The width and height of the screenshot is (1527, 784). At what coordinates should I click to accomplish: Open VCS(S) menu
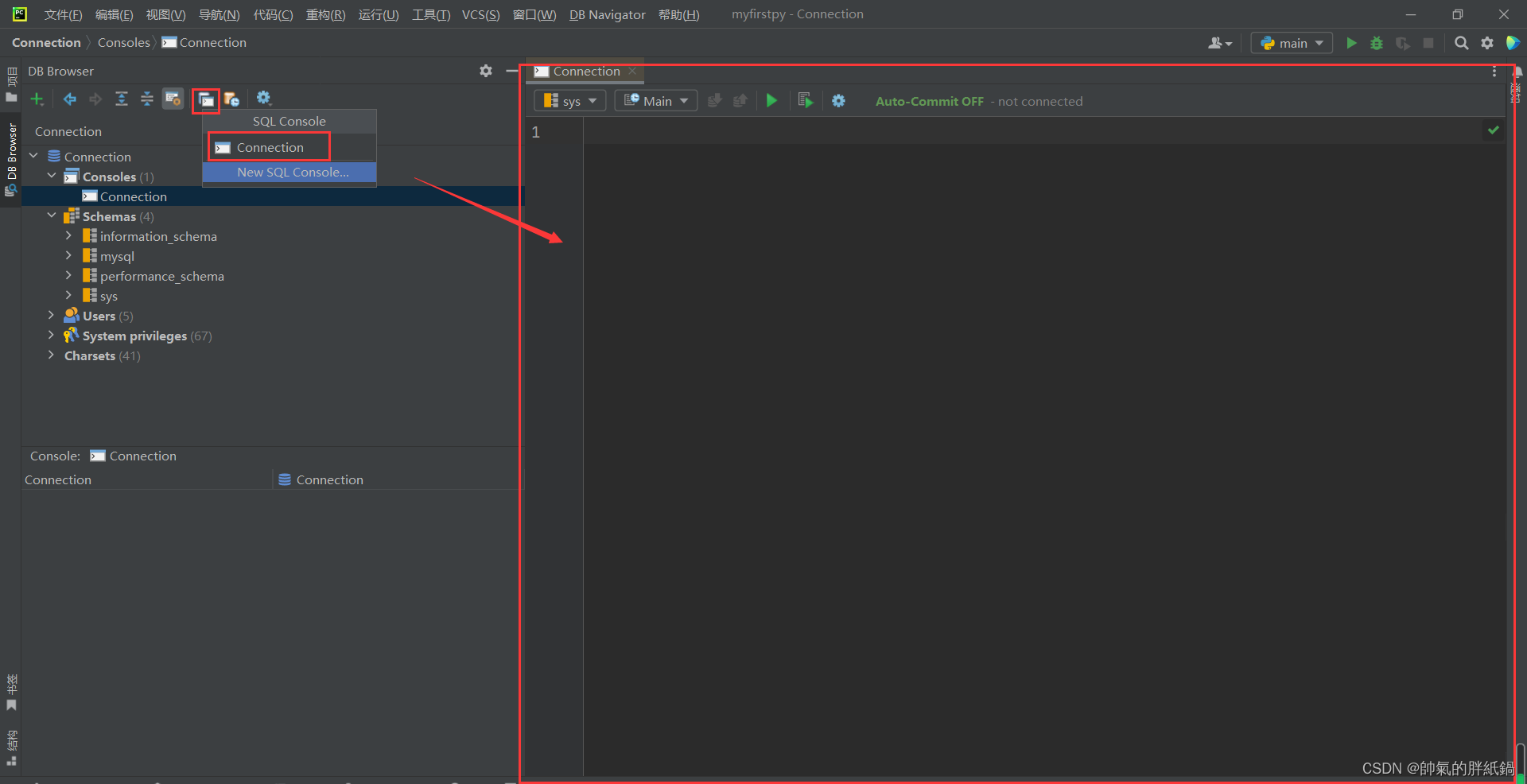pyautogui.click(x=481, y=14)
